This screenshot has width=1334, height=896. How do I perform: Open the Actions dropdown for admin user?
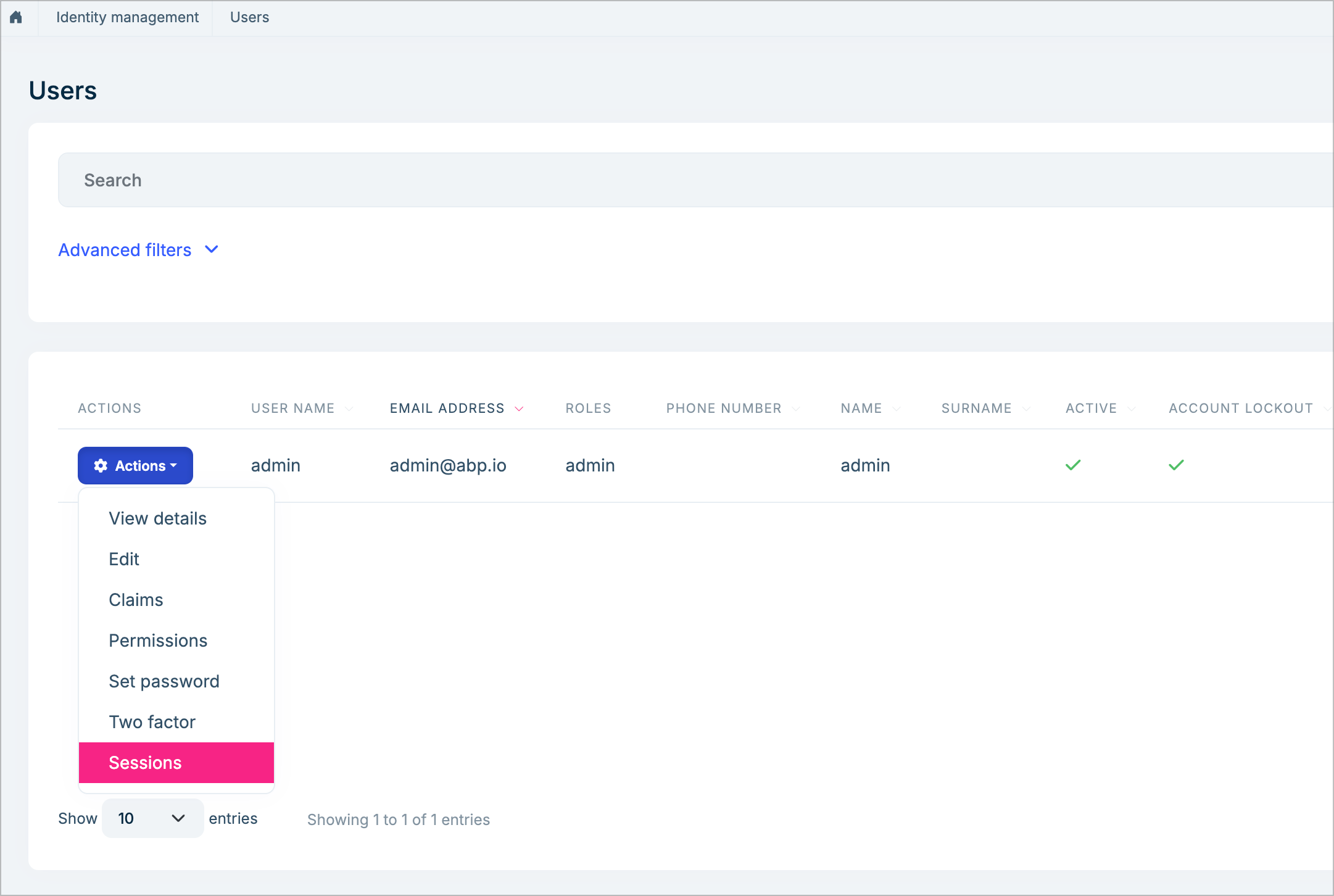point(135,465)
